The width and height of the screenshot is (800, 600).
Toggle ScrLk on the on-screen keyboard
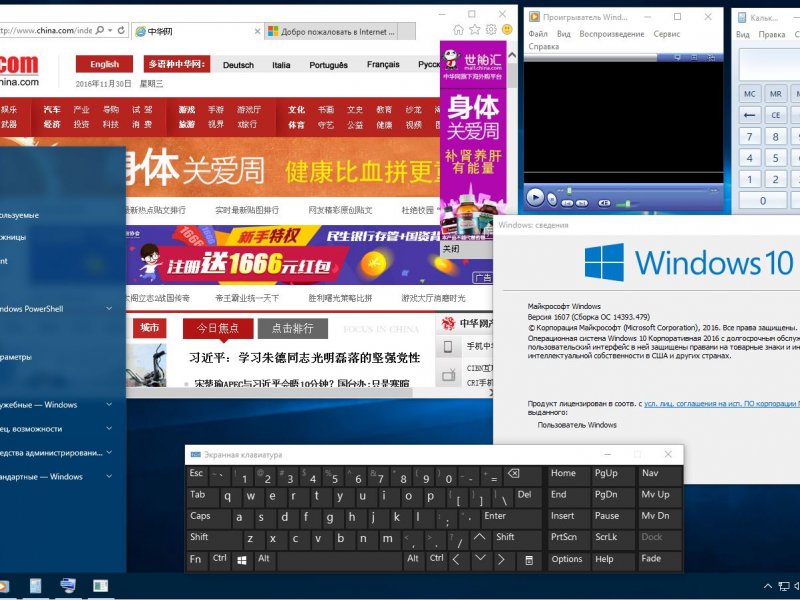612,539
